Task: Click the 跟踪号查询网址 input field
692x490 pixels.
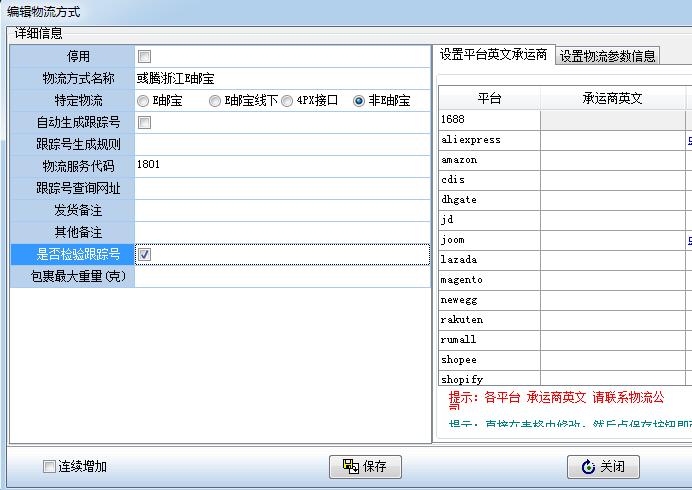Action: point(282,188)
